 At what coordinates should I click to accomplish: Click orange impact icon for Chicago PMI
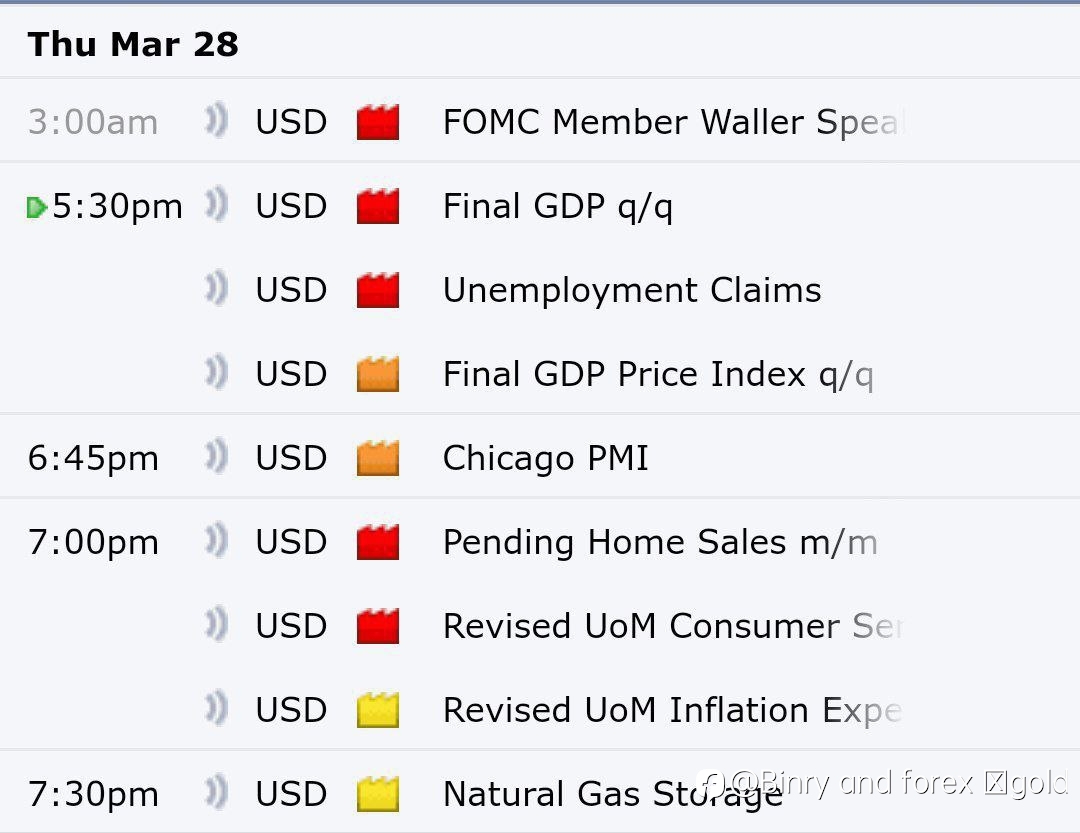pyautogui.click(x=377, y=458)
